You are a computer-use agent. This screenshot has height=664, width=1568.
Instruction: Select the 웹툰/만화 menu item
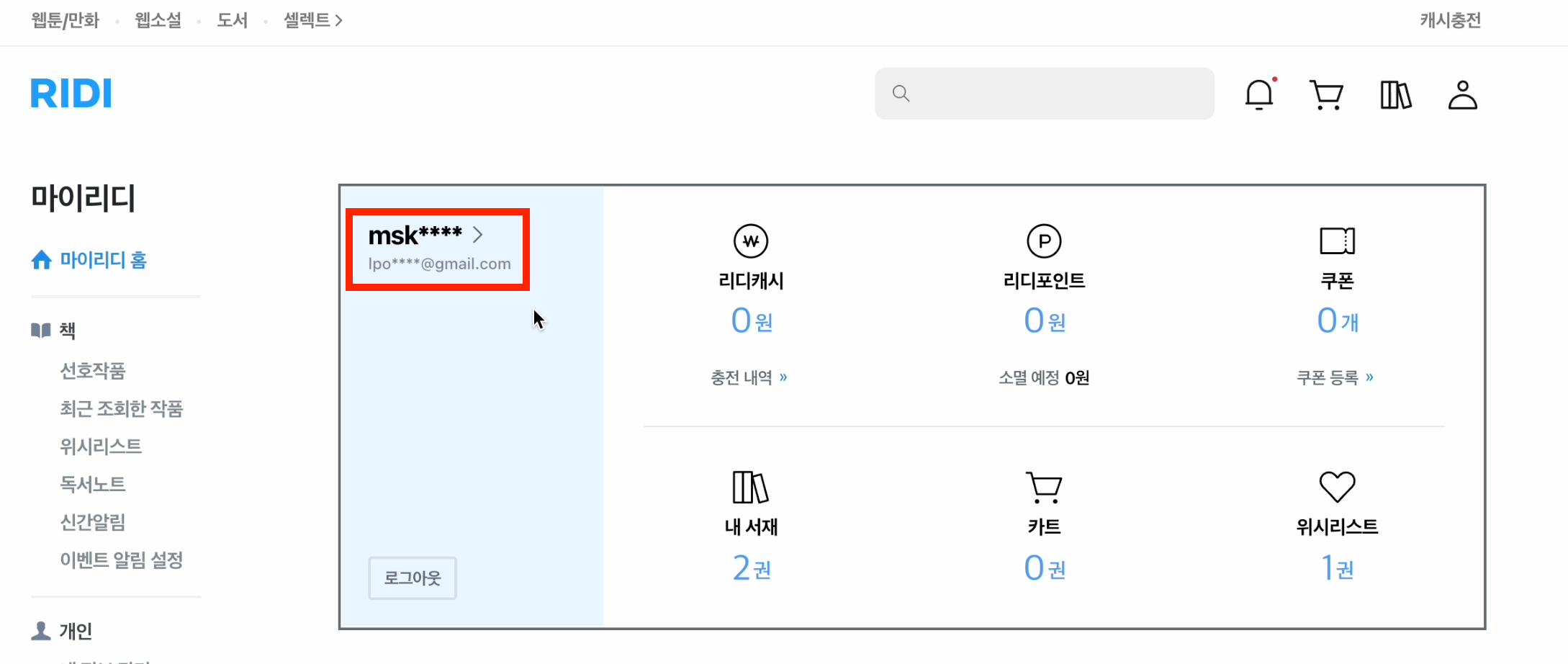click(x=65, y=20)
